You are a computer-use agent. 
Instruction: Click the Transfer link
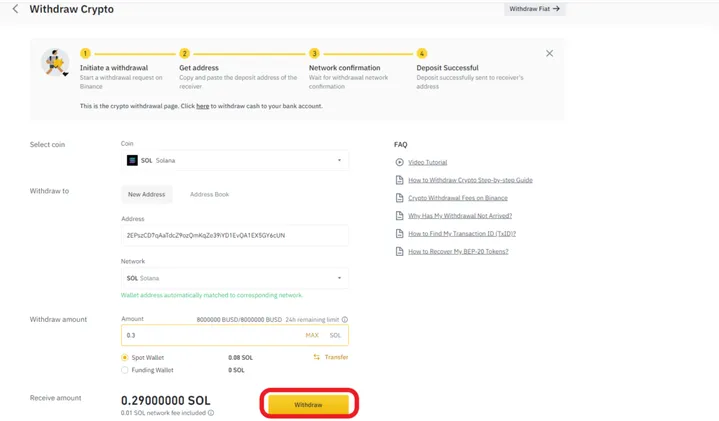click(x=336, y=357)
